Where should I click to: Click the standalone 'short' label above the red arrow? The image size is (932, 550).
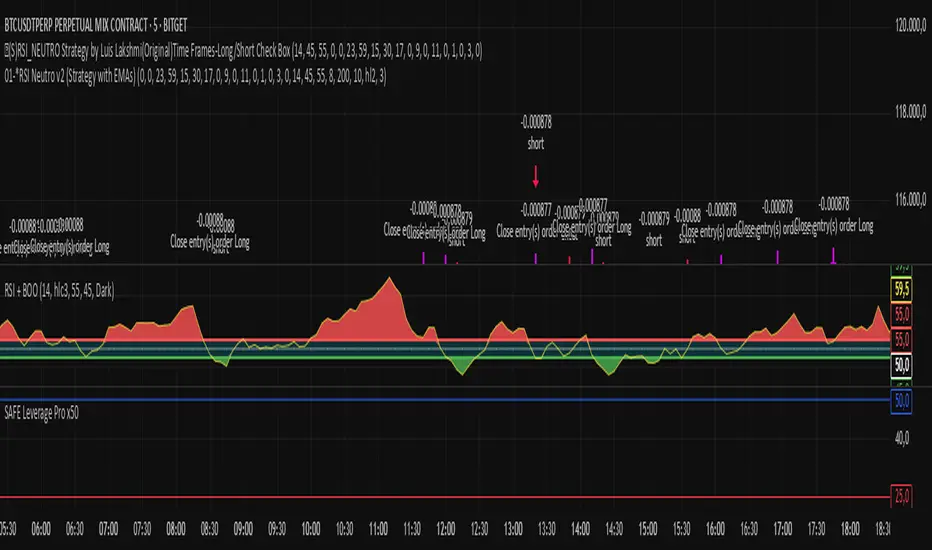[x=536, y=143]
